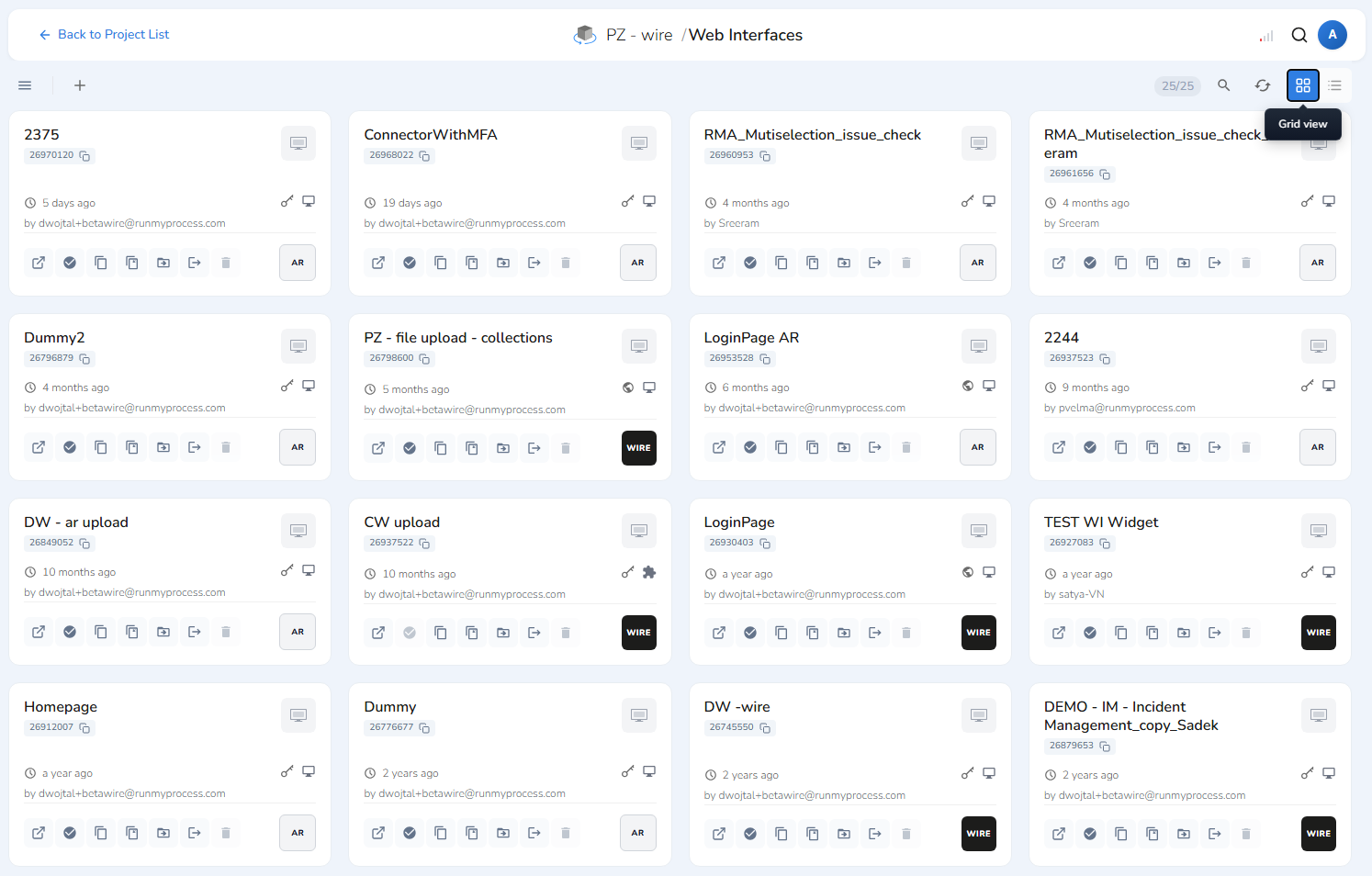
Task: Add a new web interface with plus icon
Action: click(80, 85)
